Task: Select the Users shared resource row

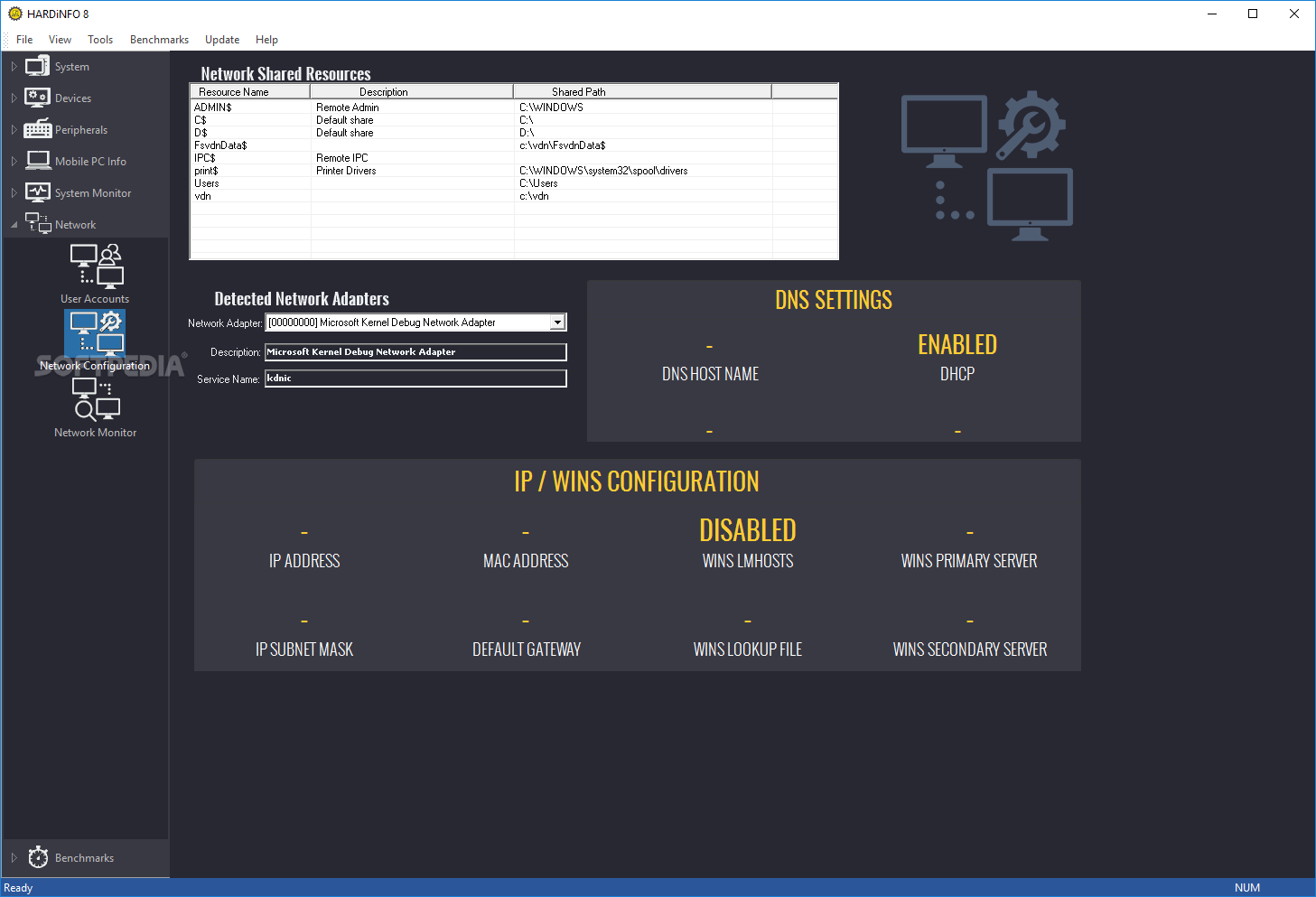Action: coord(514,182)
